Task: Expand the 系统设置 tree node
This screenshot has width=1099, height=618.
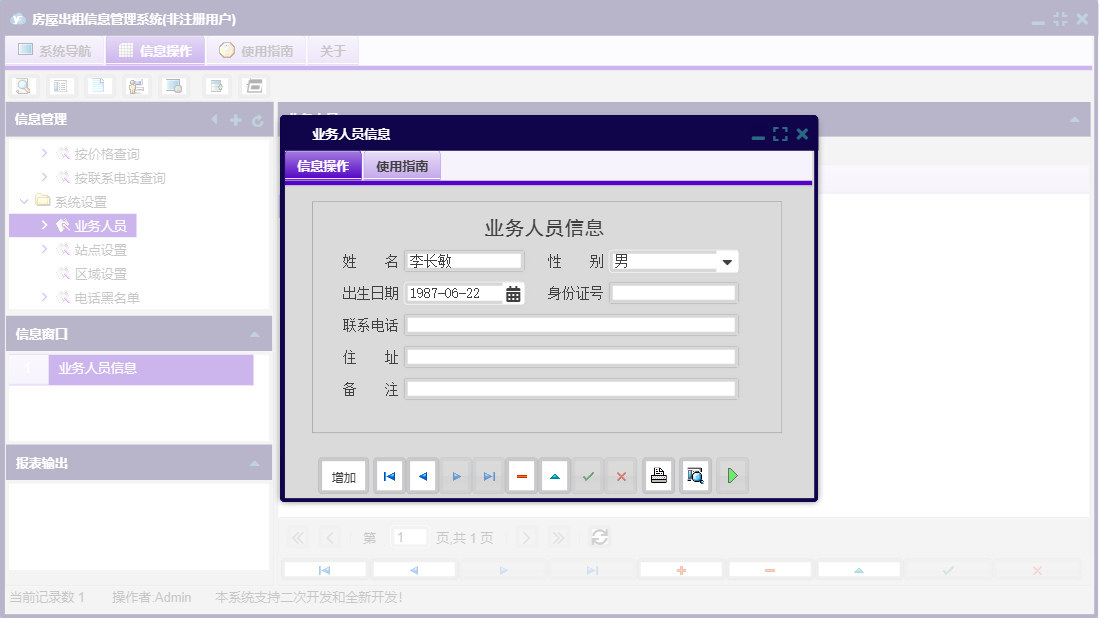Action: pos(23,201)
